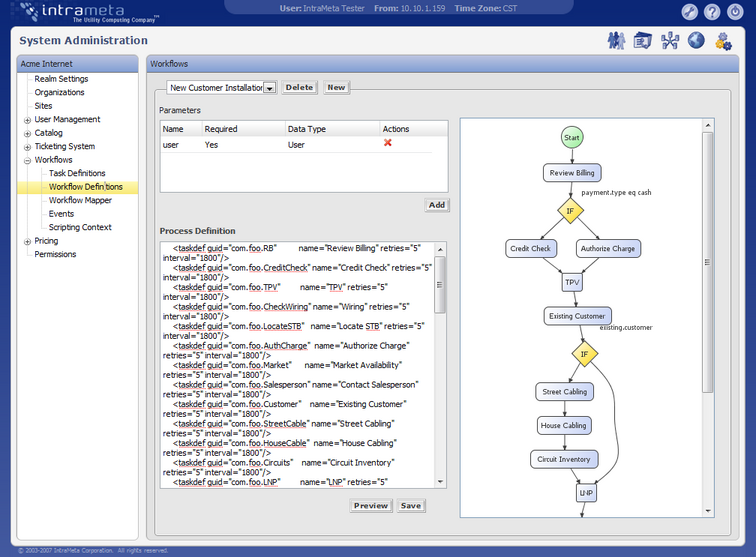Click the Process Definition scrollbar thumb
756x557 pixels.
440,285
